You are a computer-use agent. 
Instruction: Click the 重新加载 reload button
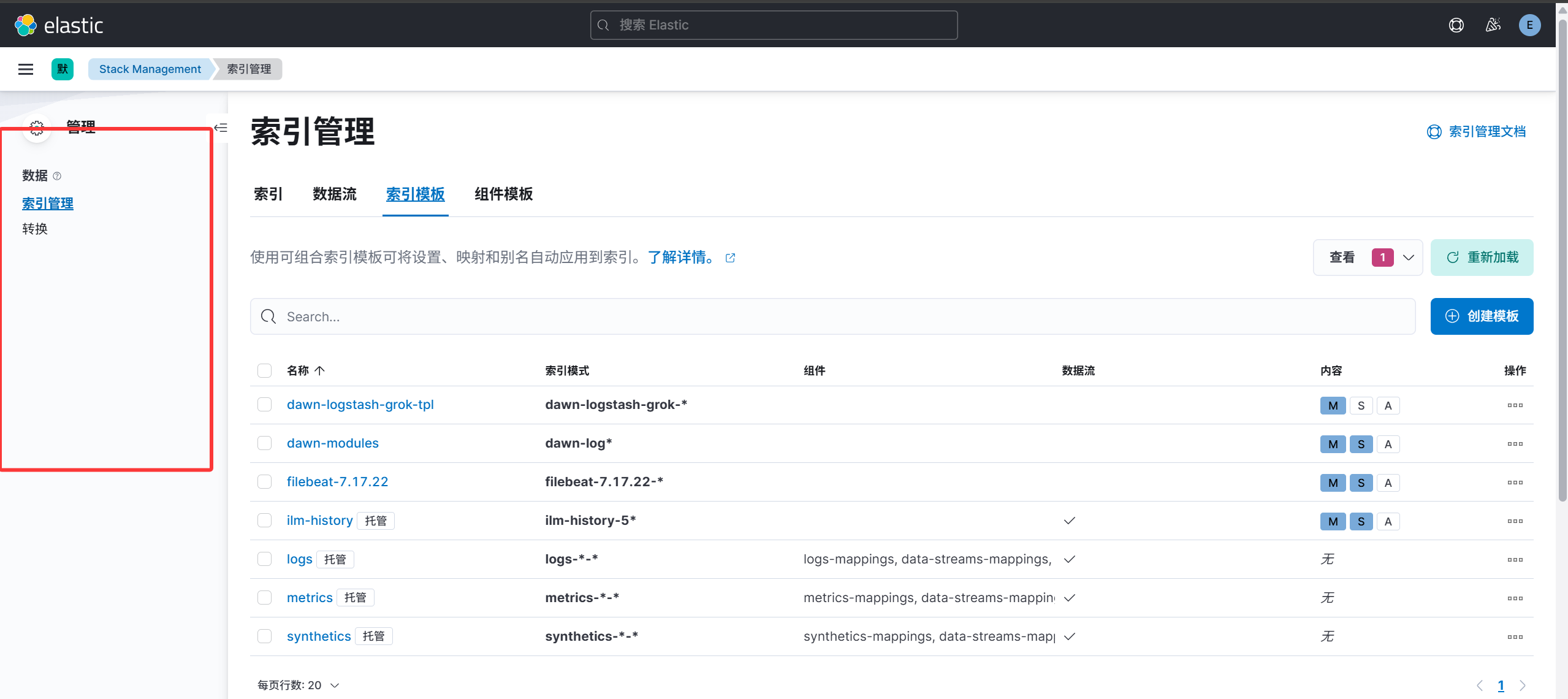tap(1482, 258)
